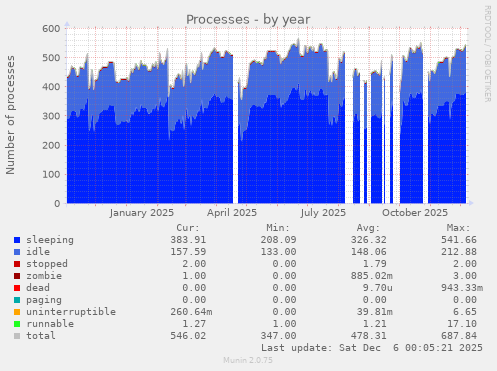Viewport: 497px width, 371px height.
Task: Click the 'October 2025' axis label
Action: click(x=415, y=213)
